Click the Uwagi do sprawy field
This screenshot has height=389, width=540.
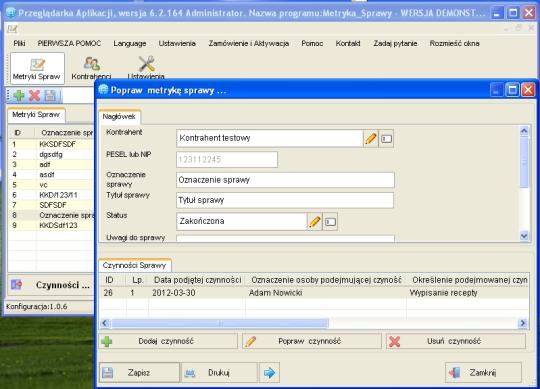click(x=285, y=238)
